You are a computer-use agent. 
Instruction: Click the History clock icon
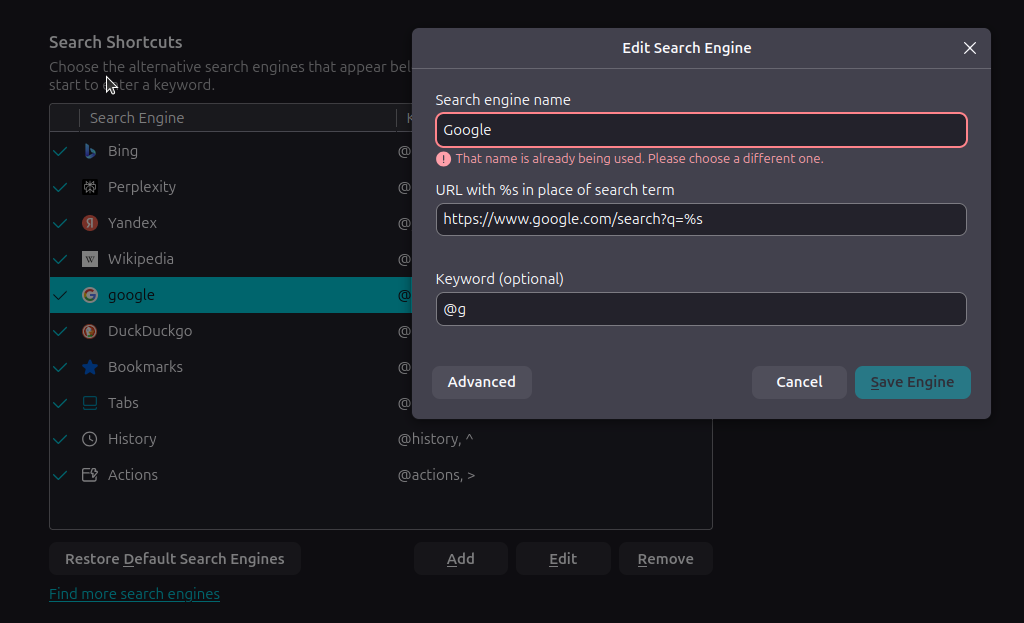click(90, 439)
